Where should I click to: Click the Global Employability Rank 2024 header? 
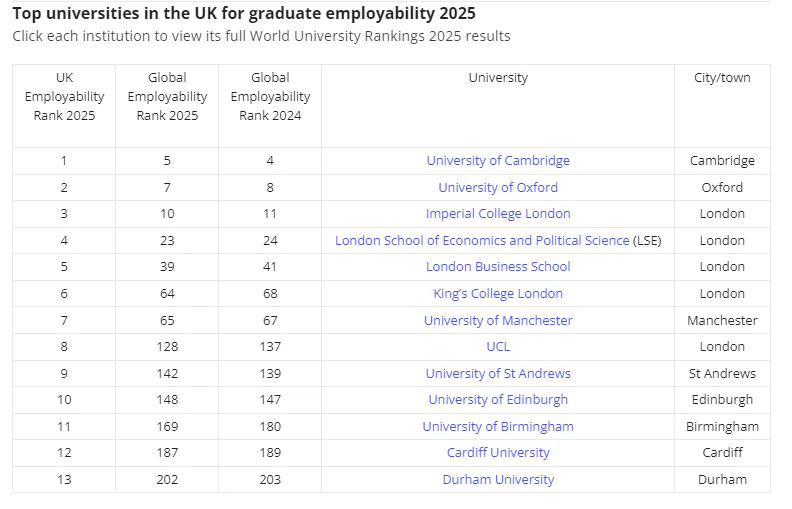[270, 96]
